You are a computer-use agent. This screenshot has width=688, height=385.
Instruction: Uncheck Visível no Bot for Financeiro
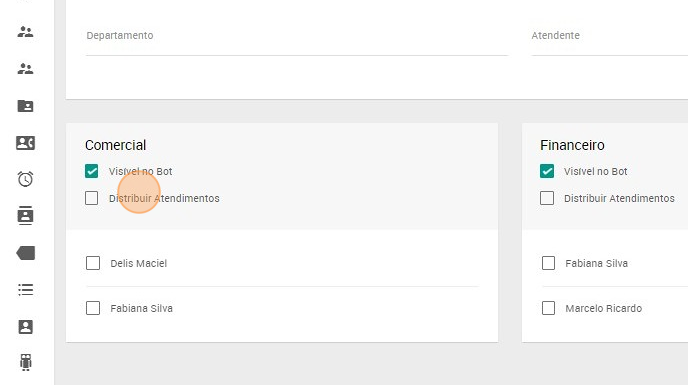[547, 171]
